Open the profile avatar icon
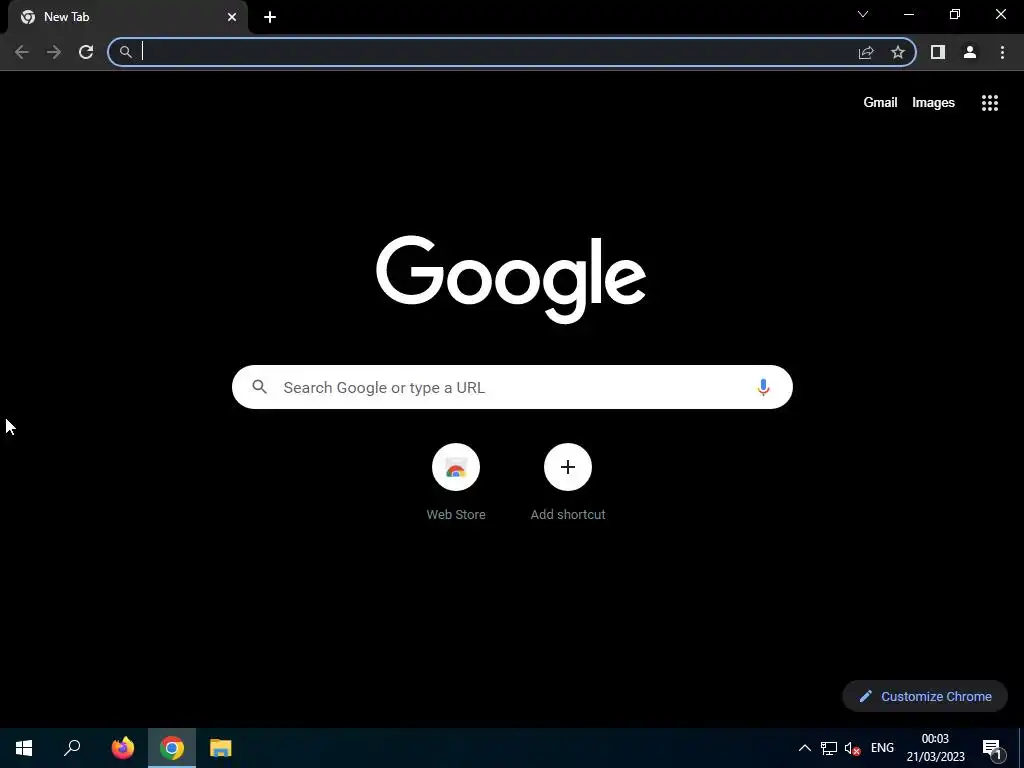Image resolution: width=1024 pixels, height=768 pixels. tap(970, 52)
